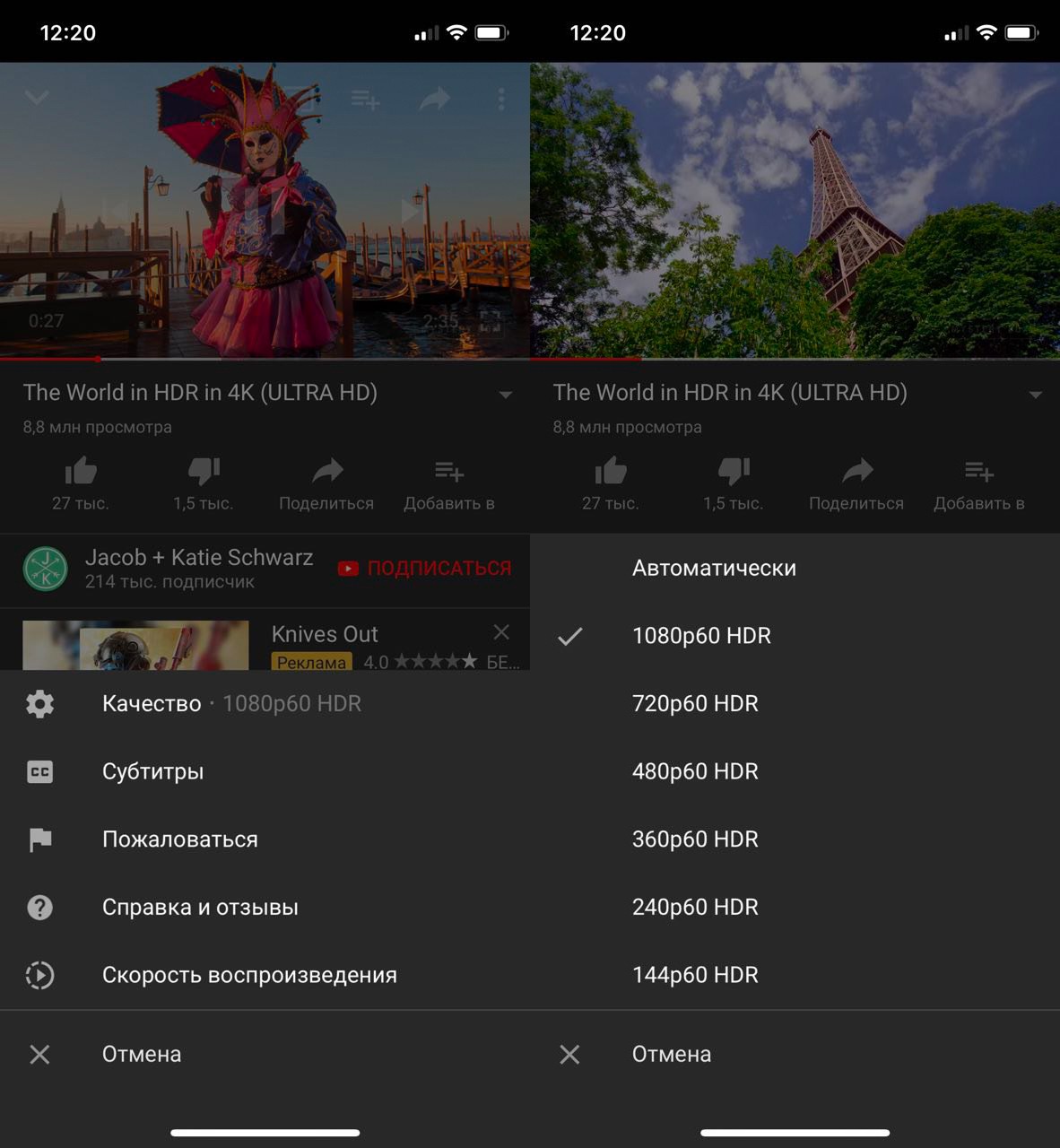The width and height of the screenshot is (1060, 1148).
Task: Dislike the video on left screen
Action: coord(204,484)
